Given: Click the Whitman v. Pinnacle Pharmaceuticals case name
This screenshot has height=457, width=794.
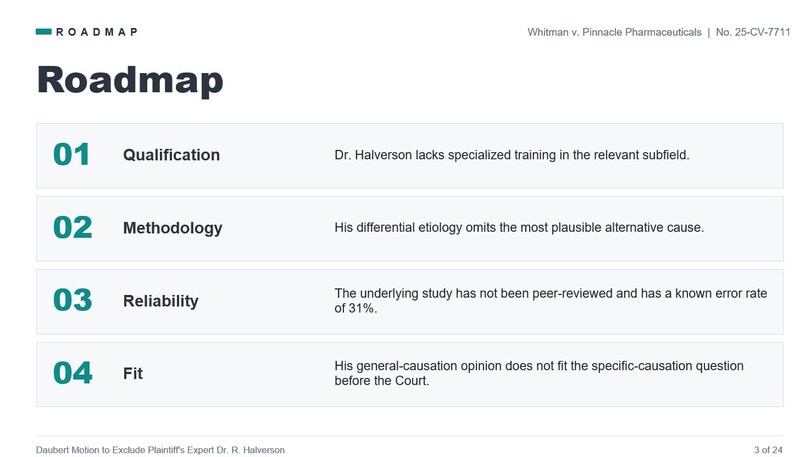Looking at the screenshot, I should pos(614,32).
